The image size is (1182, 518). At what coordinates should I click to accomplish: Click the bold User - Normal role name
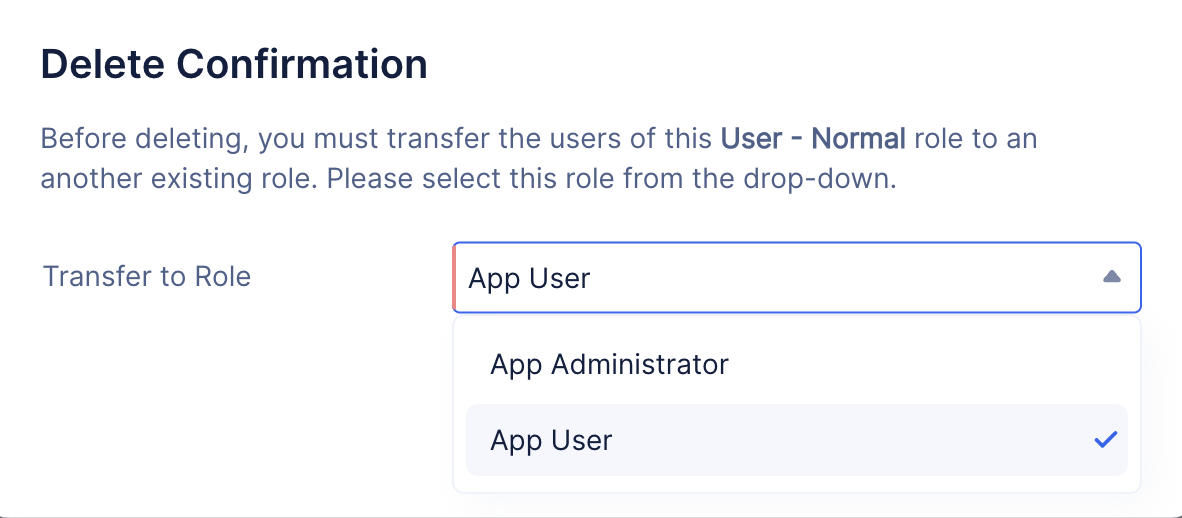[x=813, y=139]
